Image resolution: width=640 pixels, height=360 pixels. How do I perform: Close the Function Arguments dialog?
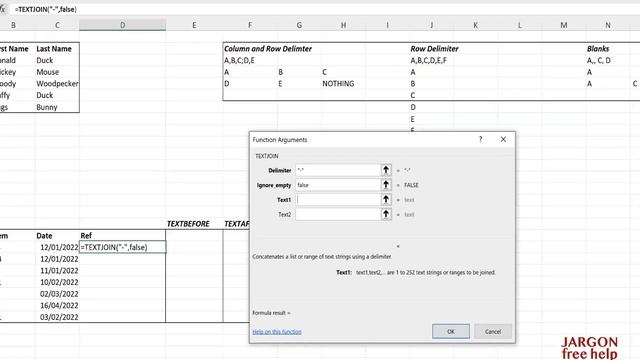tap(503, 139)
